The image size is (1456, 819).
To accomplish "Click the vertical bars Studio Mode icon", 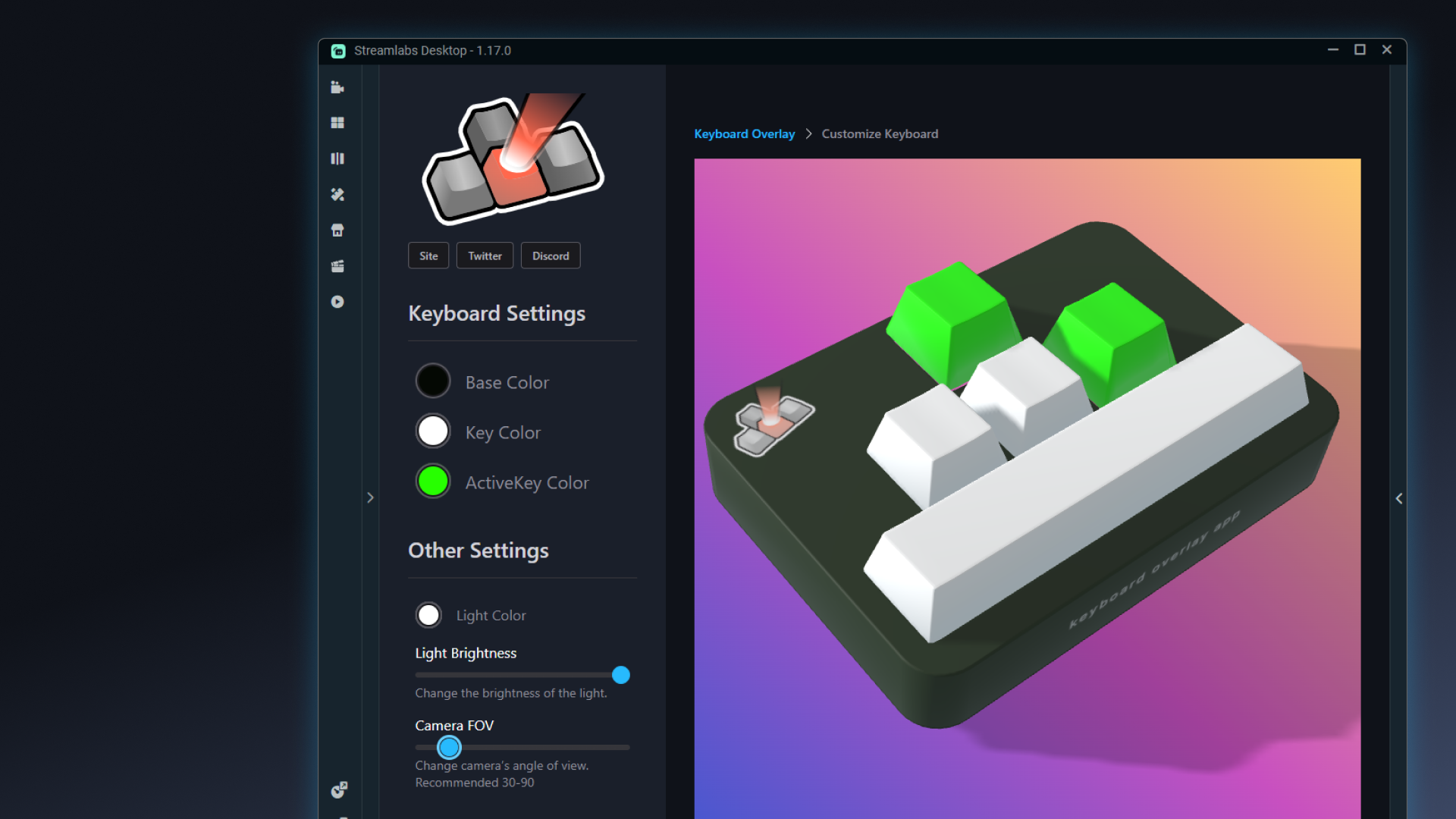I will pos(337,158).
